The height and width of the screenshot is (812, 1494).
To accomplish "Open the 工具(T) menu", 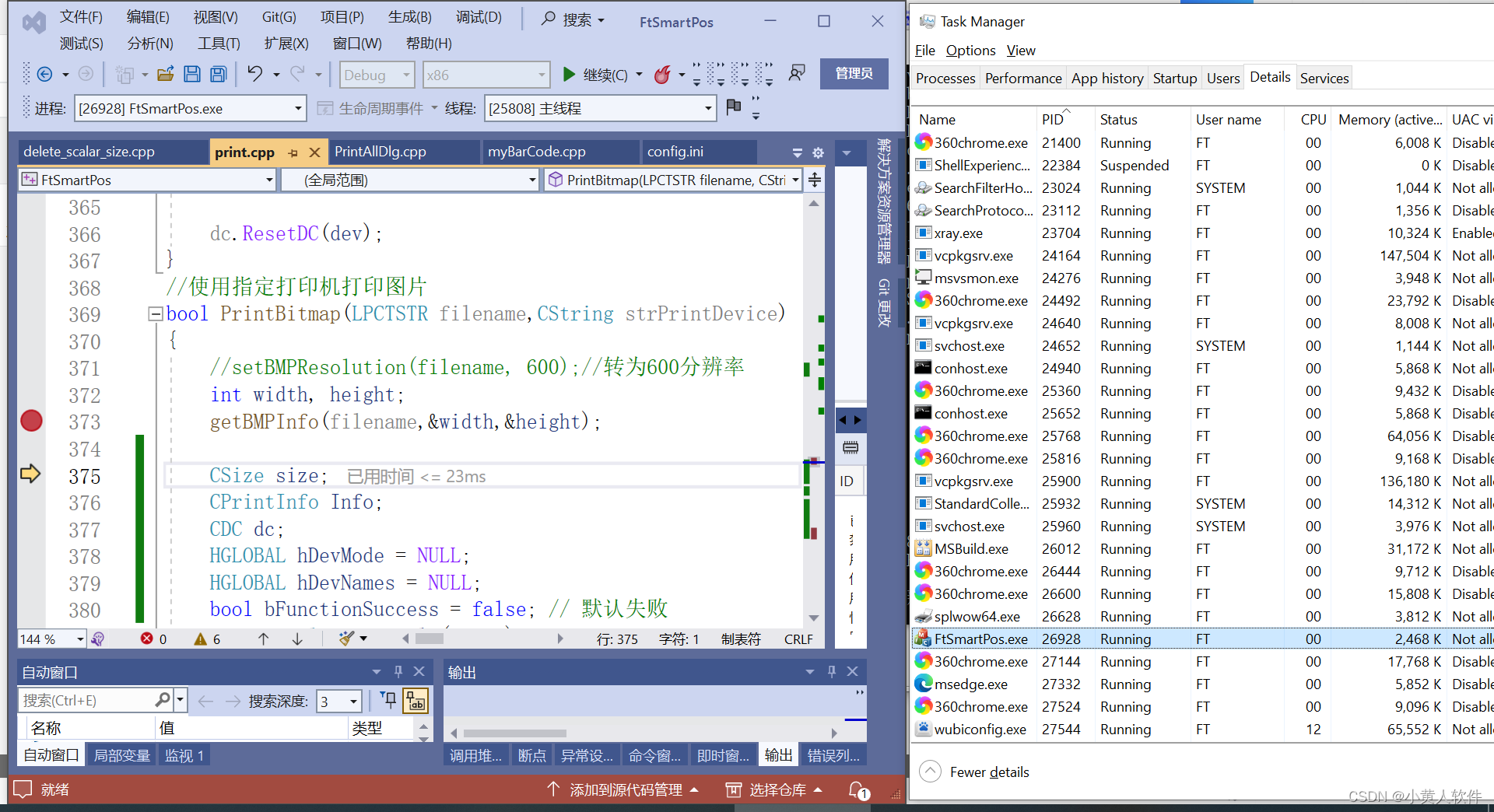I will tap(219, 44).
